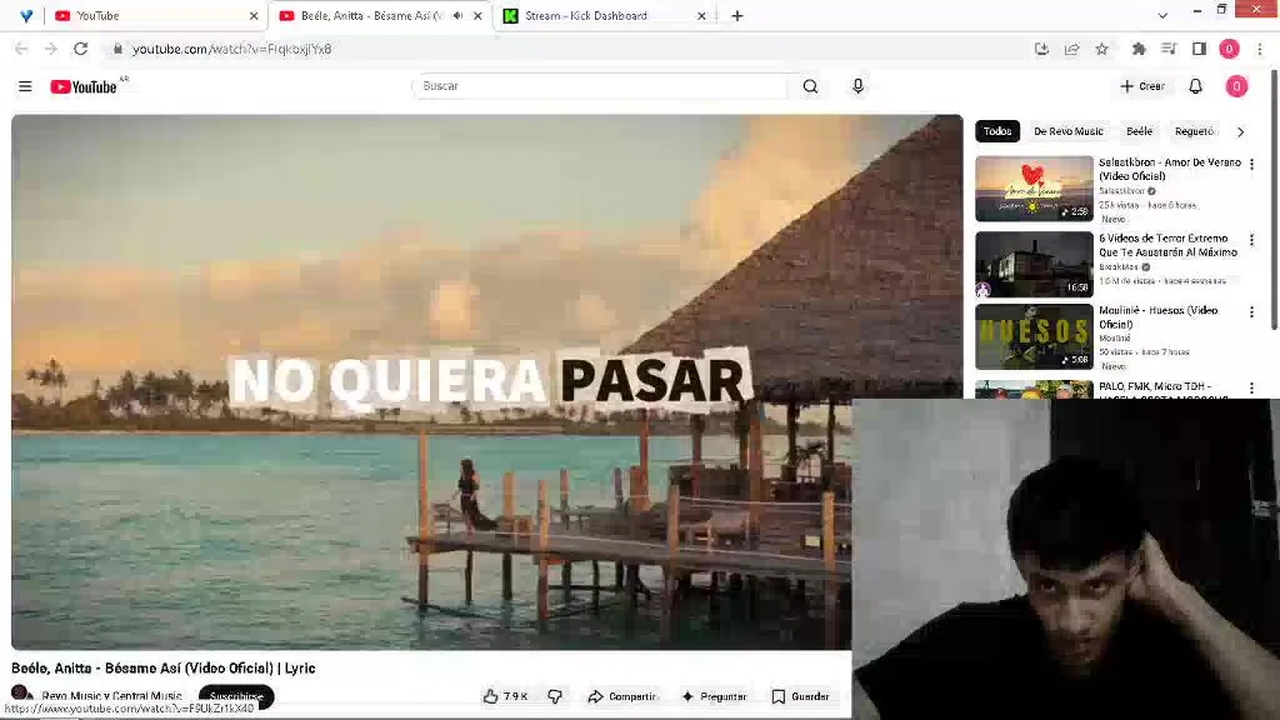The height and width of the screenshot is (720, 1280).
Task: Show more filter chips with right arrow
Action: point(1241,131)
